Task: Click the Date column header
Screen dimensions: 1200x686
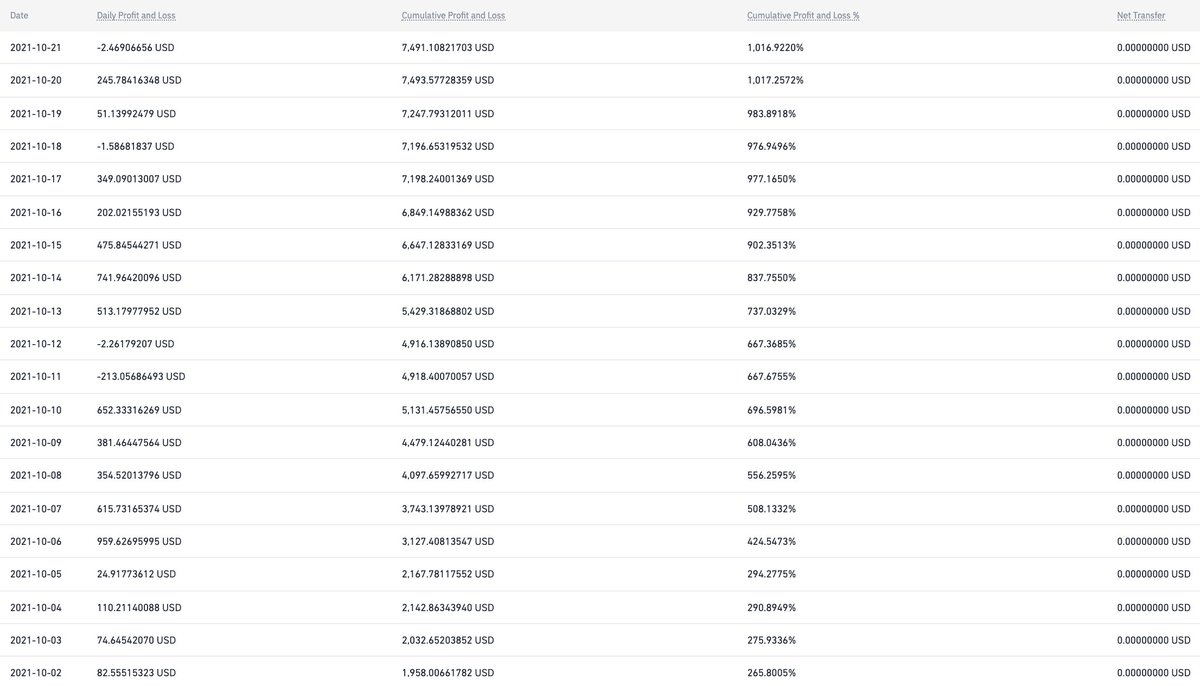Action: coord(19,16)
